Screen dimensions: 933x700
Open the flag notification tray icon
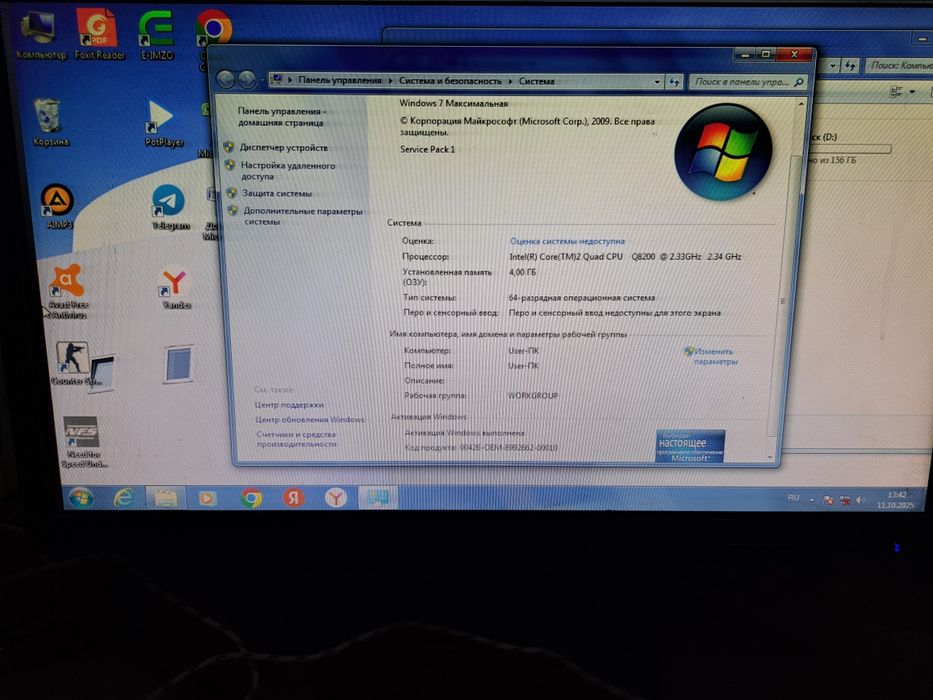828,500
